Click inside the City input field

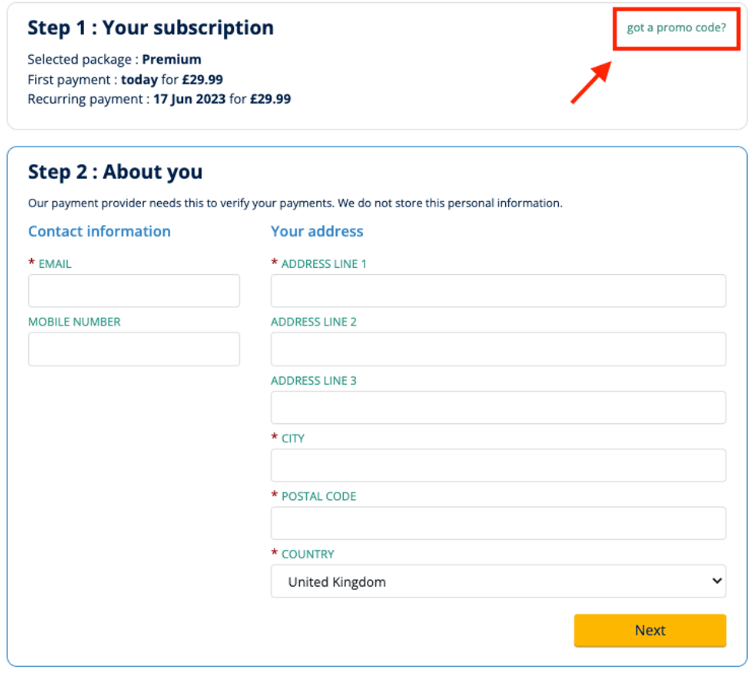click(498, 465)
